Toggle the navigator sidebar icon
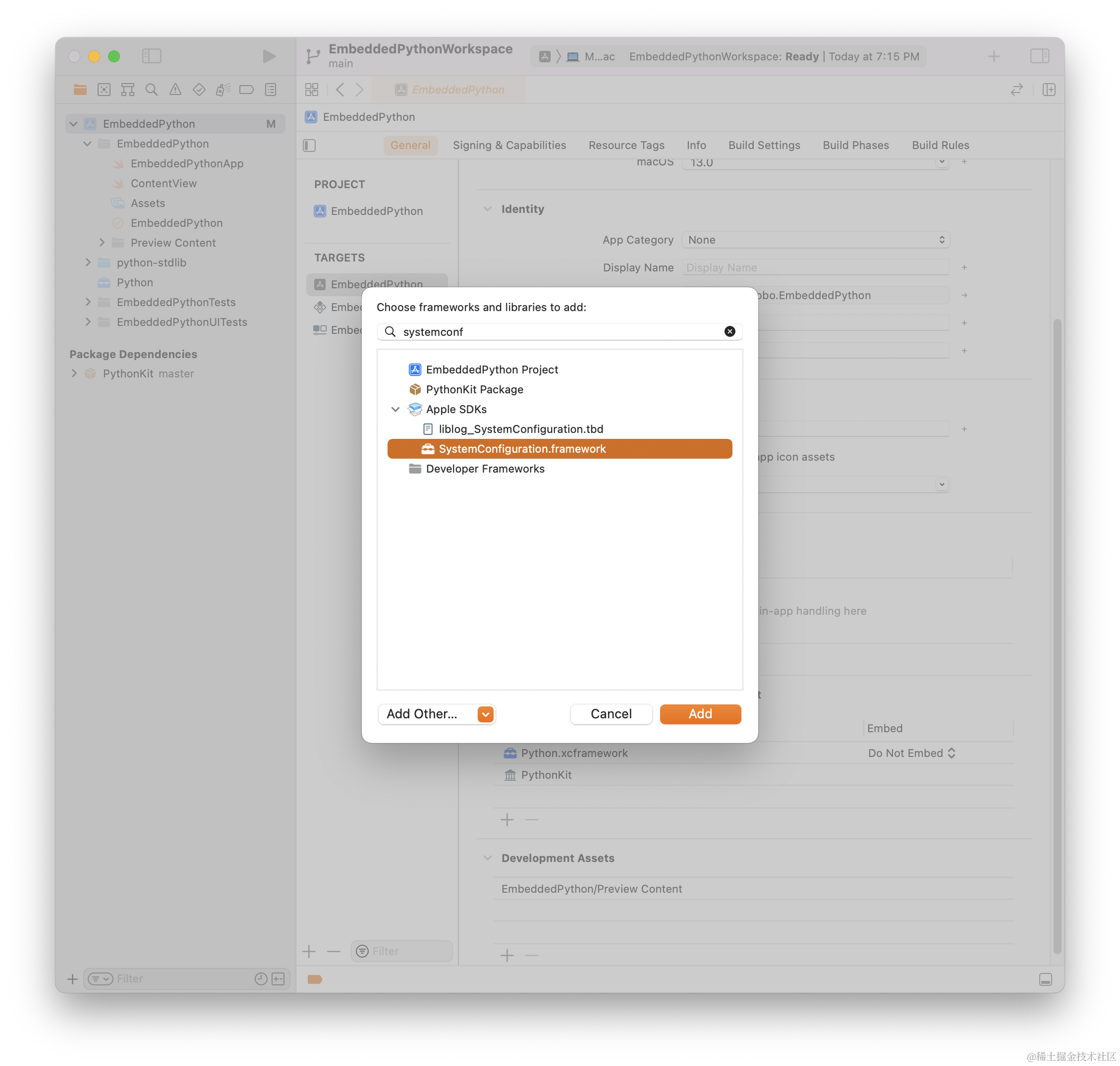 tap(151, 55)
